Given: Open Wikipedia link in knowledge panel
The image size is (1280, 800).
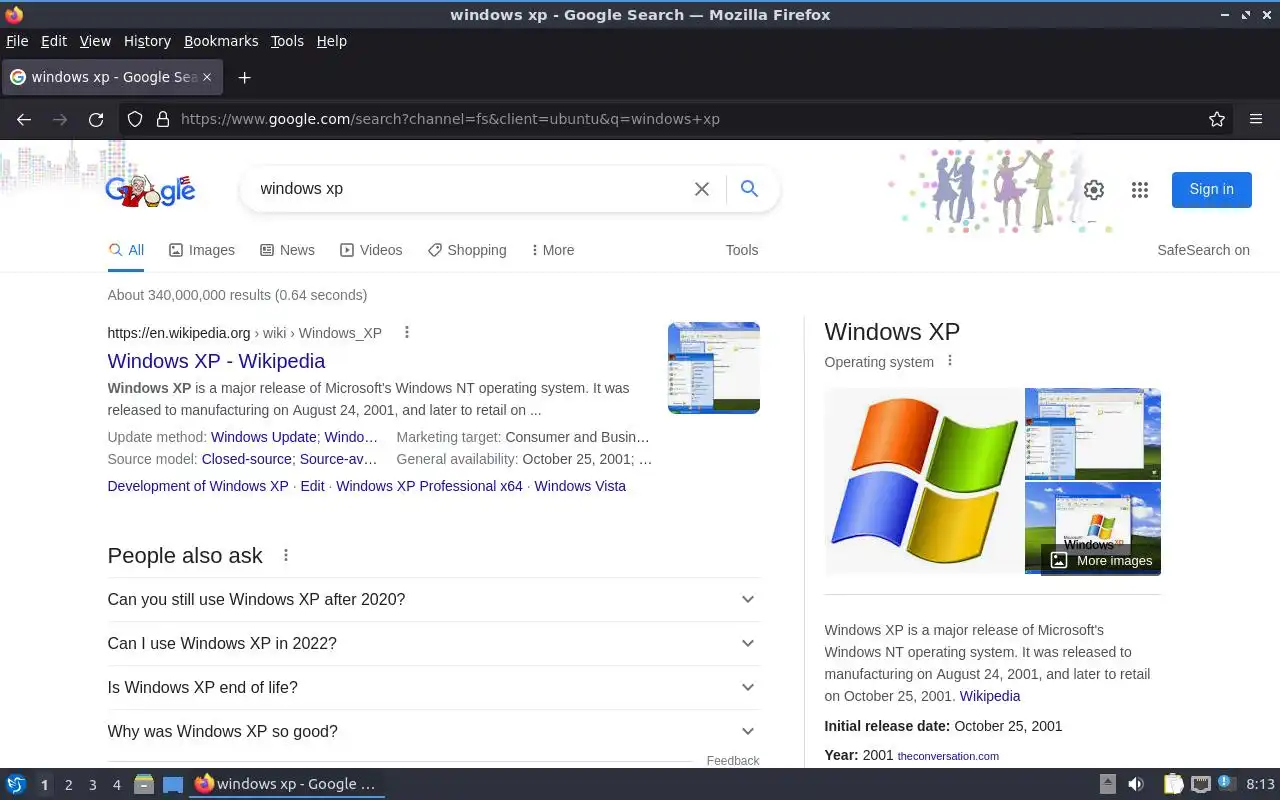Looking at the screenshot, I should point(990,696).
